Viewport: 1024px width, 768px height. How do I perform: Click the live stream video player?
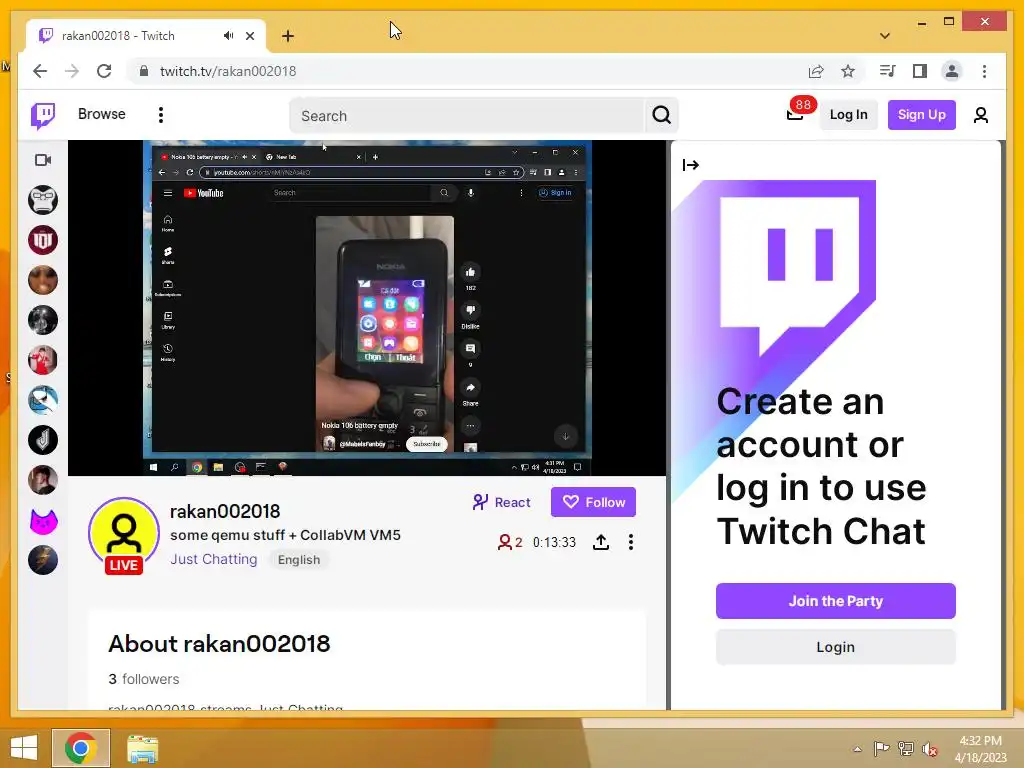(367, 308)
